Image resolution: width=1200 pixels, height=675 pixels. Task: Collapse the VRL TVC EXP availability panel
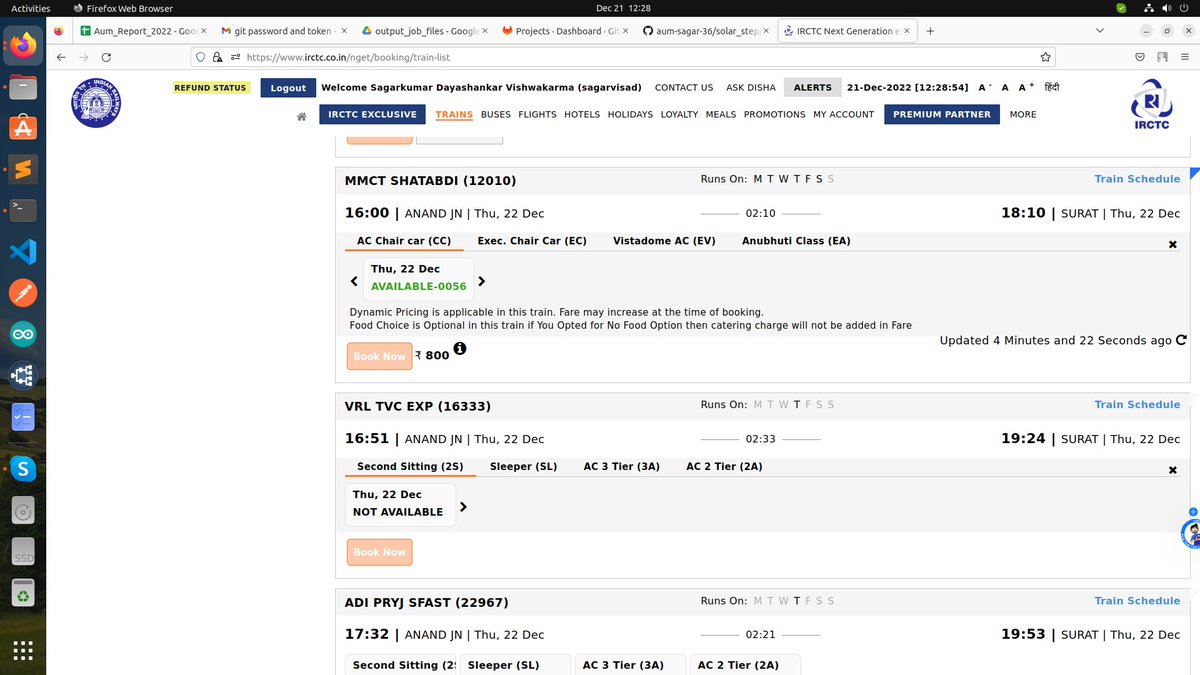[x=1172, y=470]
